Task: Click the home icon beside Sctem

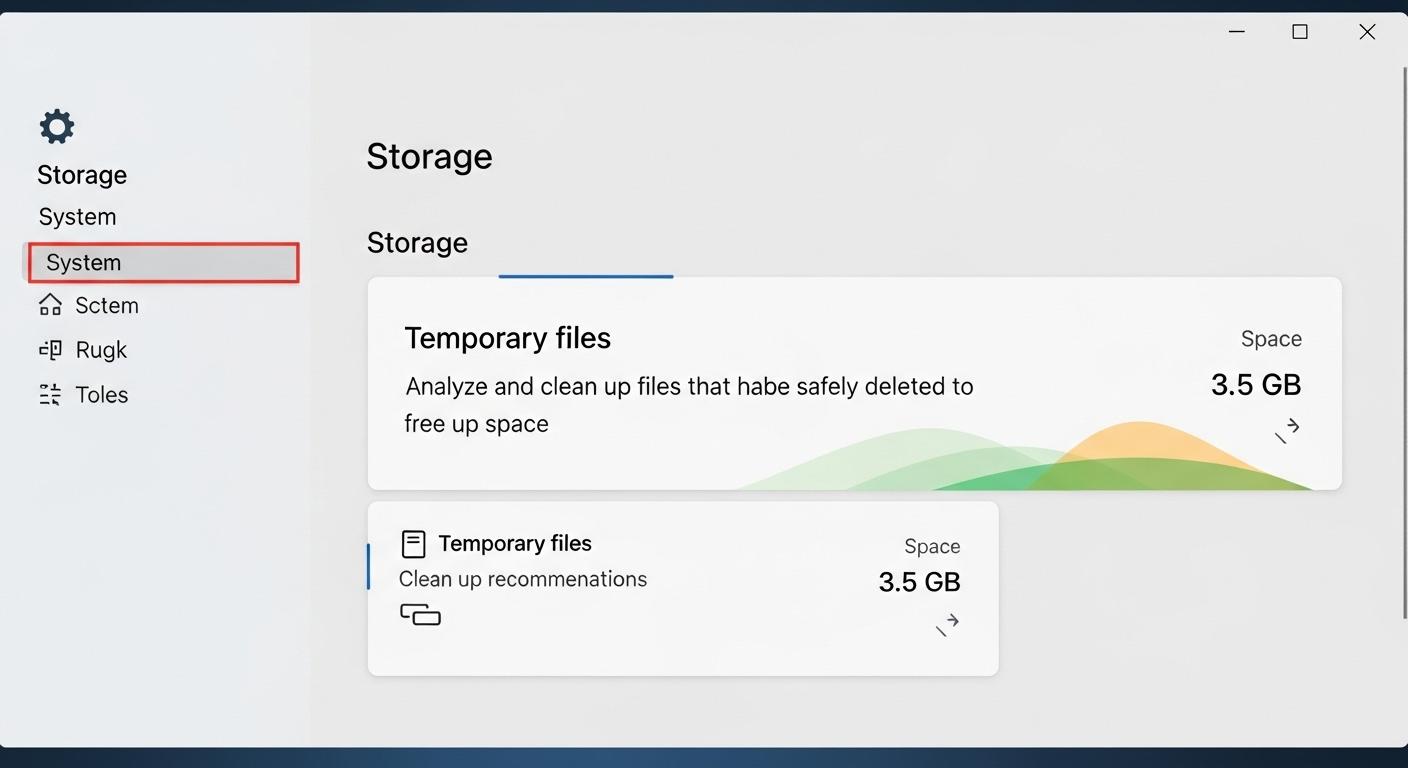Action: (50, 305)
